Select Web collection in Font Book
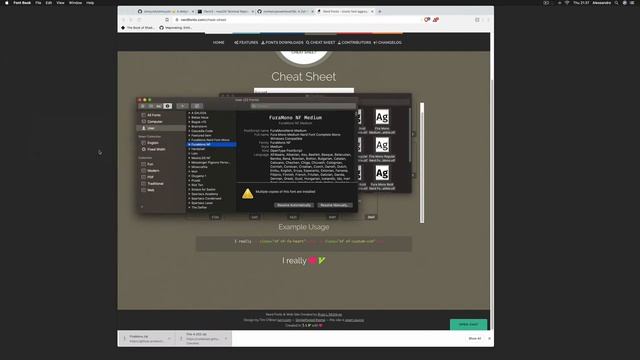The image size is (640, 360). click(x=151, y=190)
